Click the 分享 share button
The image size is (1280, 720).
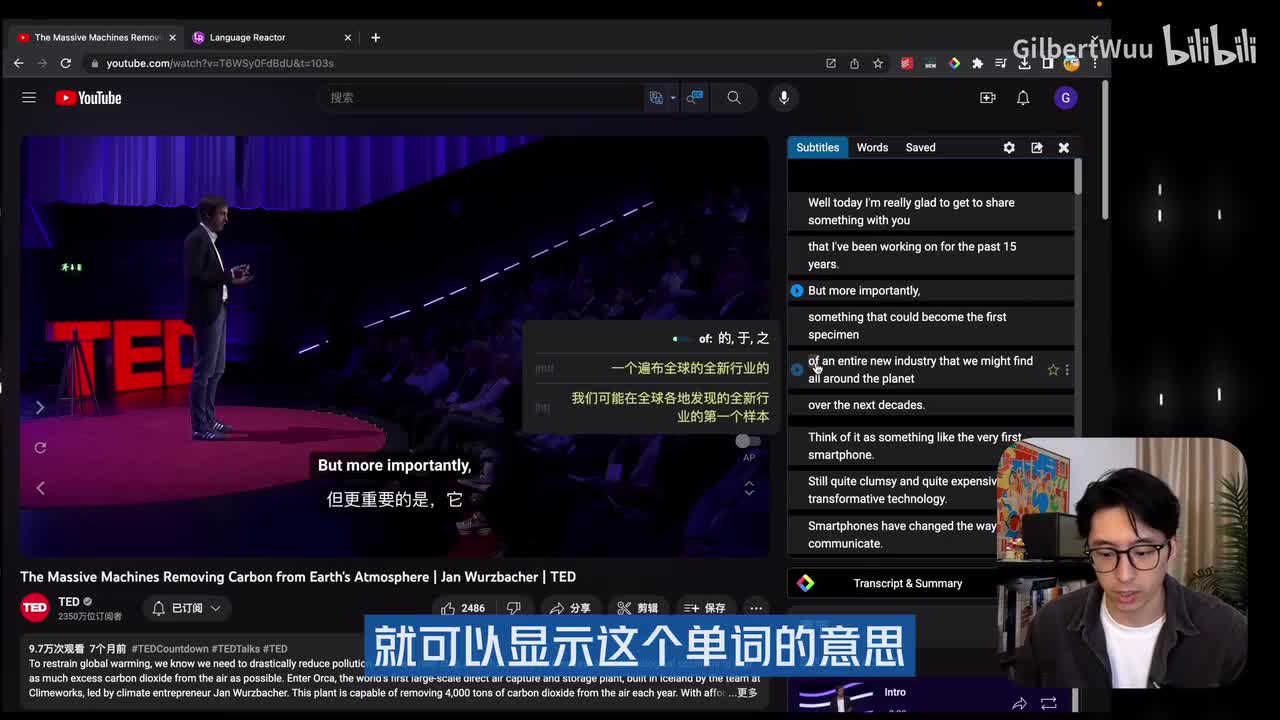570,608
